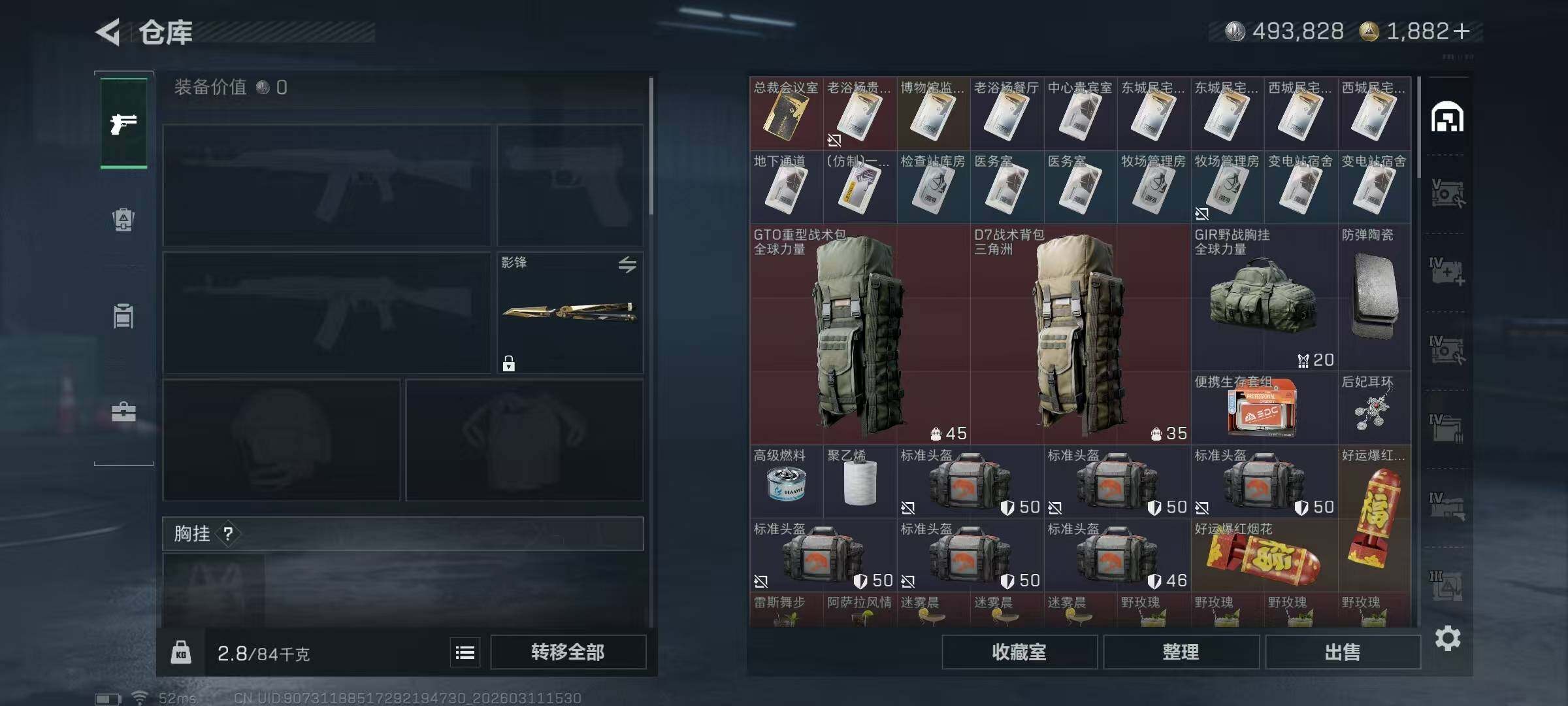Click the lock icon on 影锋 knife
Screen dimensions: 1568x706
click(x=509, y=363)
